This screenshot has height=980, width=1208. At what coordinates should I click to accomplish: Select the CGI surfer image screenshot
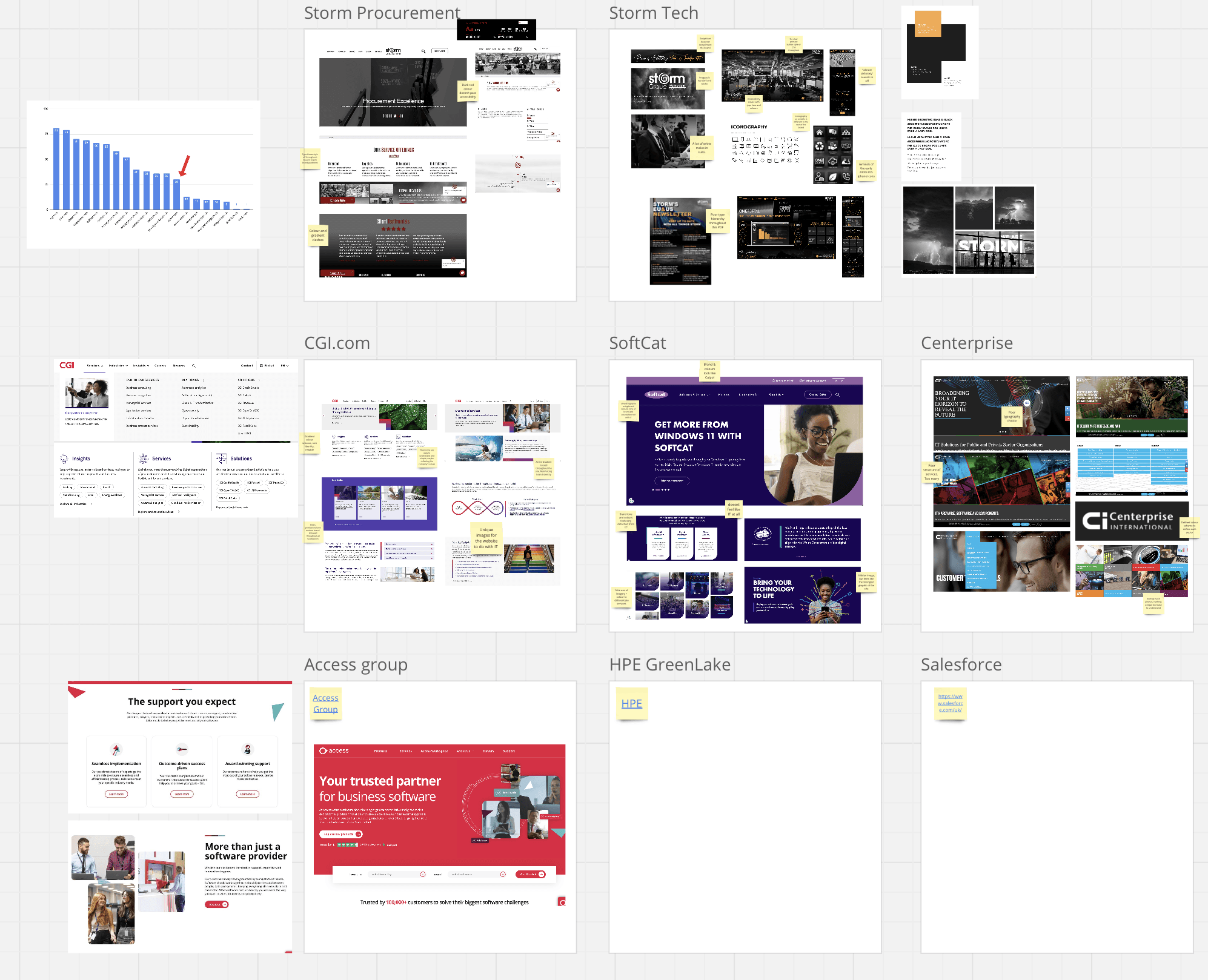point(503,449)
